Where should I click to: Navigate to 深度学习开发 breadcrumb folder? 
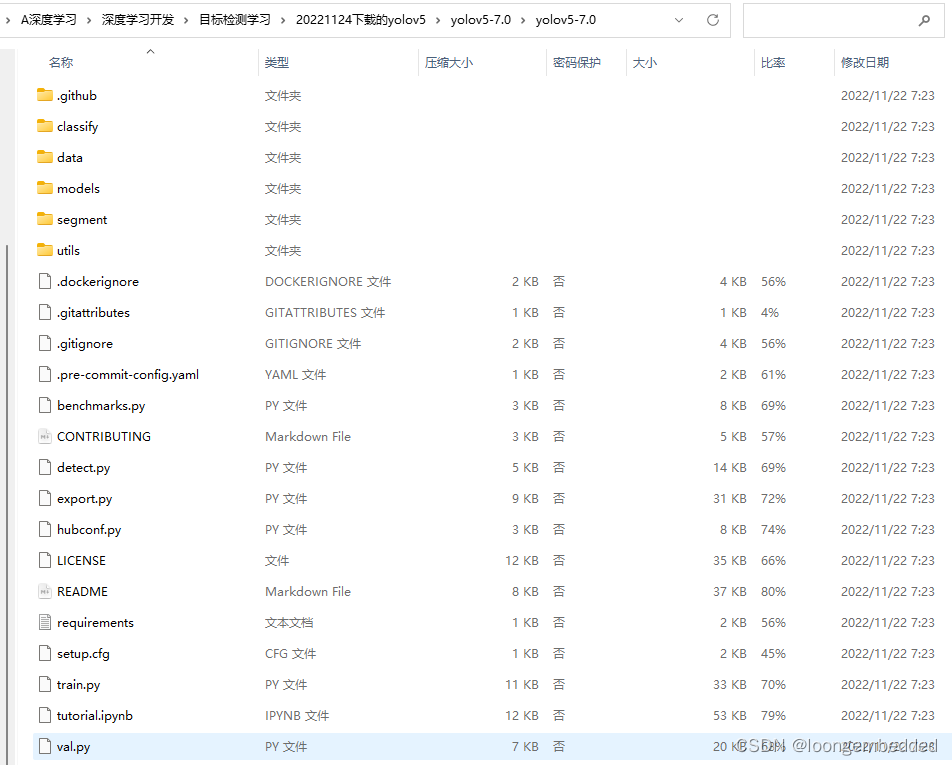point(138,20)
